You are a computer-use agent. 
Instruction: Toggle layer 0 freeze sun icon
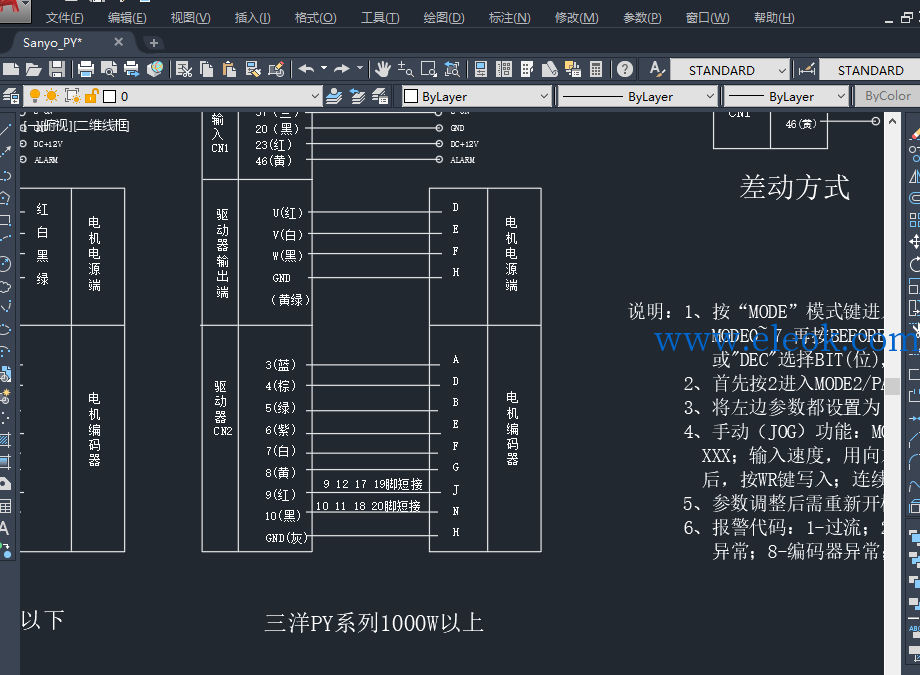(x=52, y=96)
